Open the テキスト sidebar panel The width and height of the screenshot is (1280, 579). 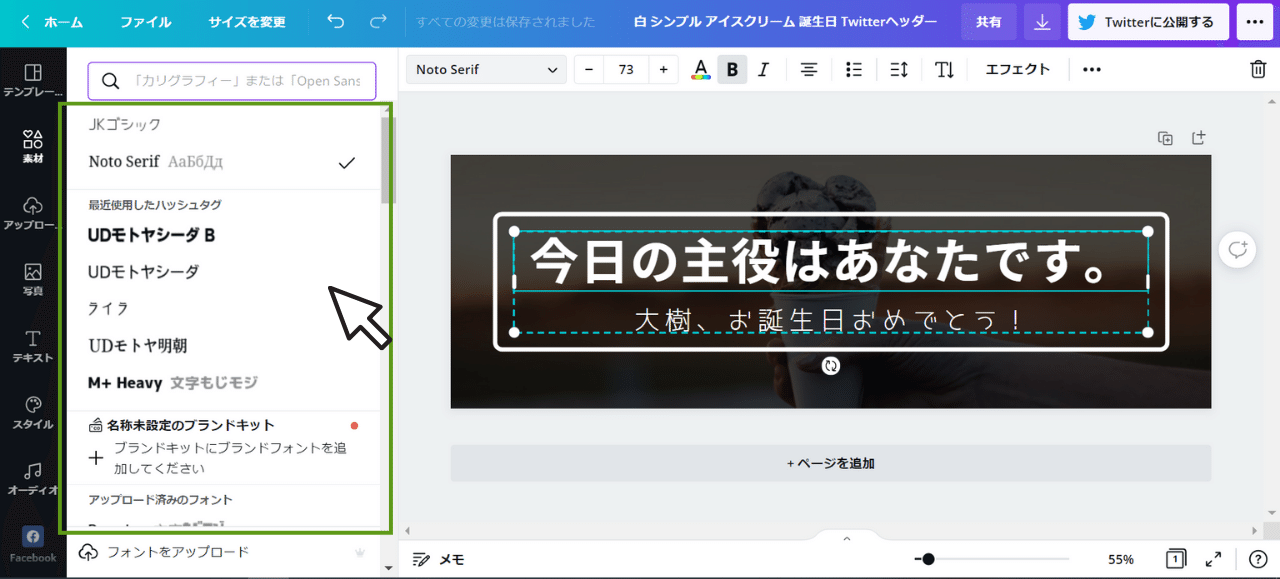[33, 346]
